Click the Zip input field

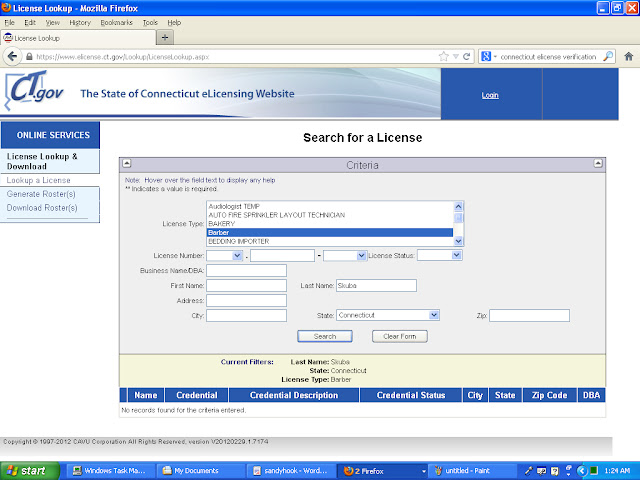pos(529,316)
